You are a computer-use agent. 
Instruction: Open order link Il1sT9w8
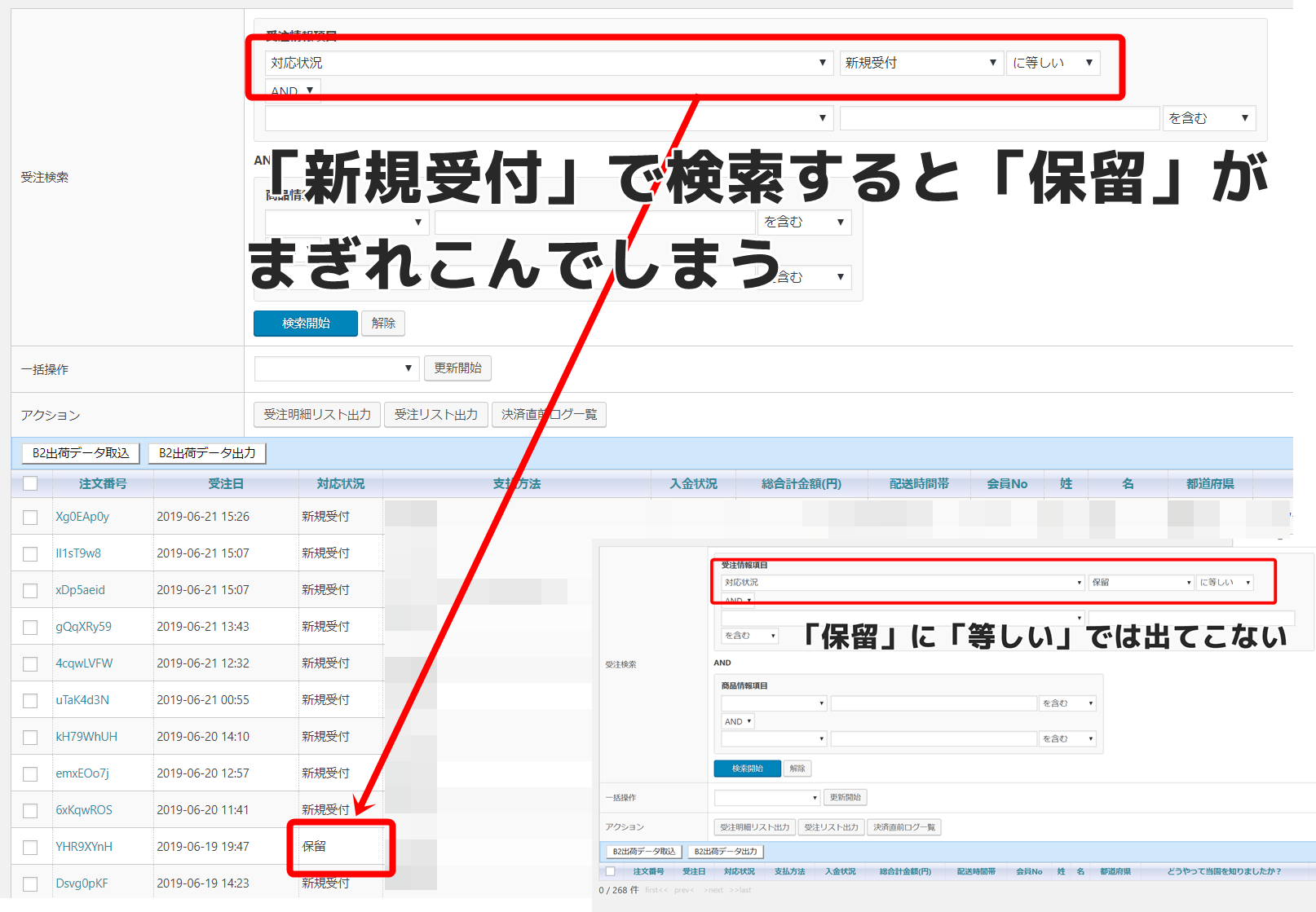78,553
